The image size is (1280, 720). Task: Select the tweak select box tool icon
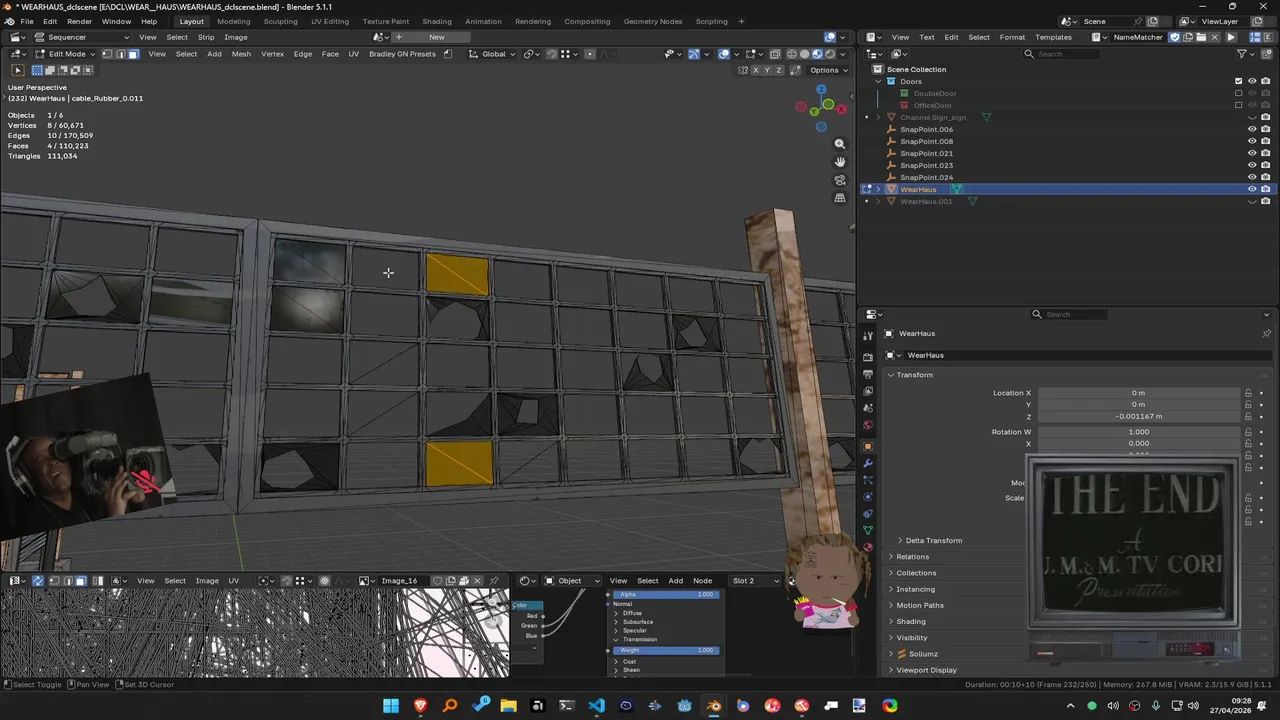click(17, 70)
